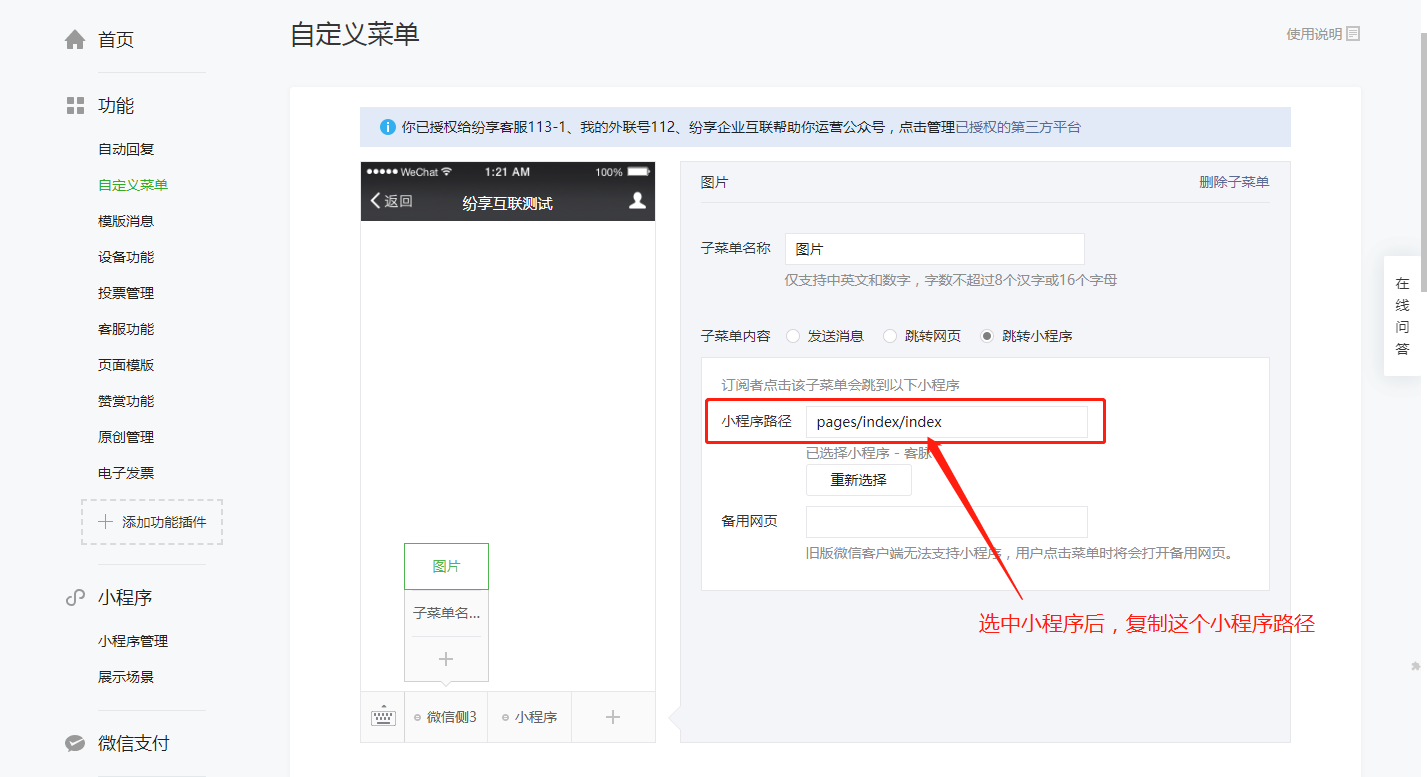
Task: Click the 微信支付 chat bubble icon
Action: pyautogui.click(x=75, y=744)
